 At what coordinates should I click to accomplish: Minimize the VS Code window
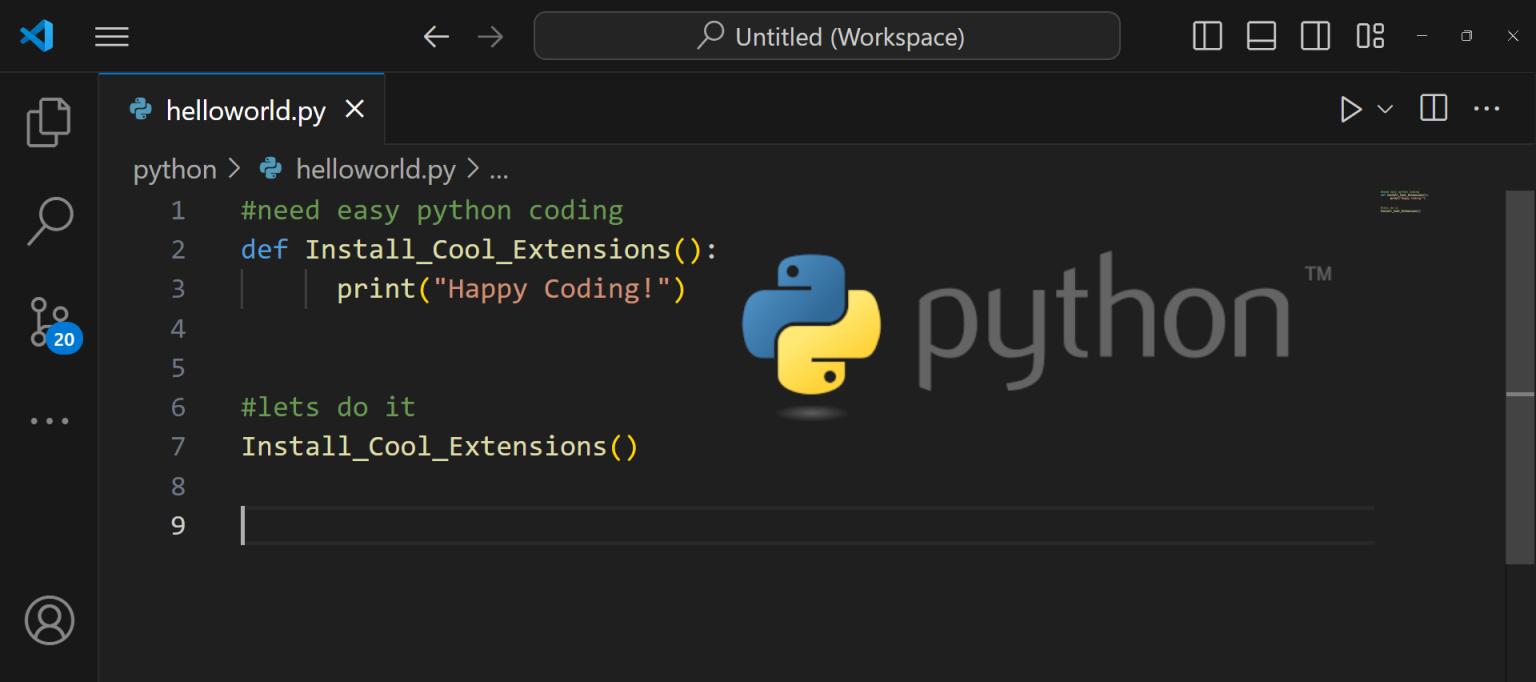coord(1422,36)
